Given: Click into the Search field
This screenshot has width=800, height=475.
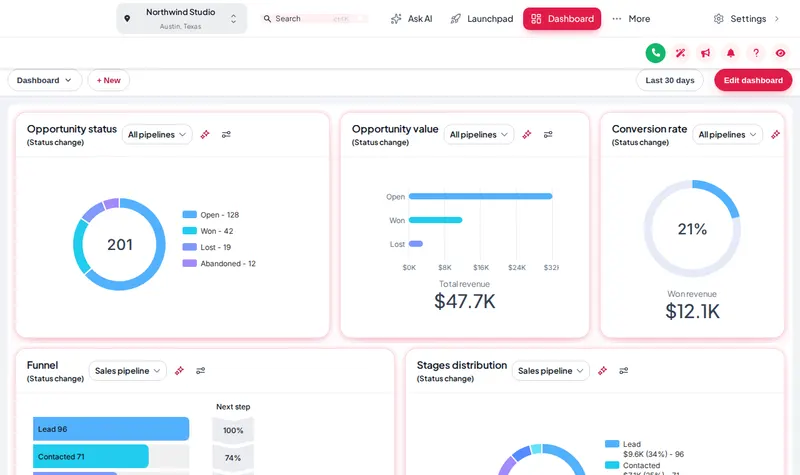Looking at the screenshot, I should (314, 19).
